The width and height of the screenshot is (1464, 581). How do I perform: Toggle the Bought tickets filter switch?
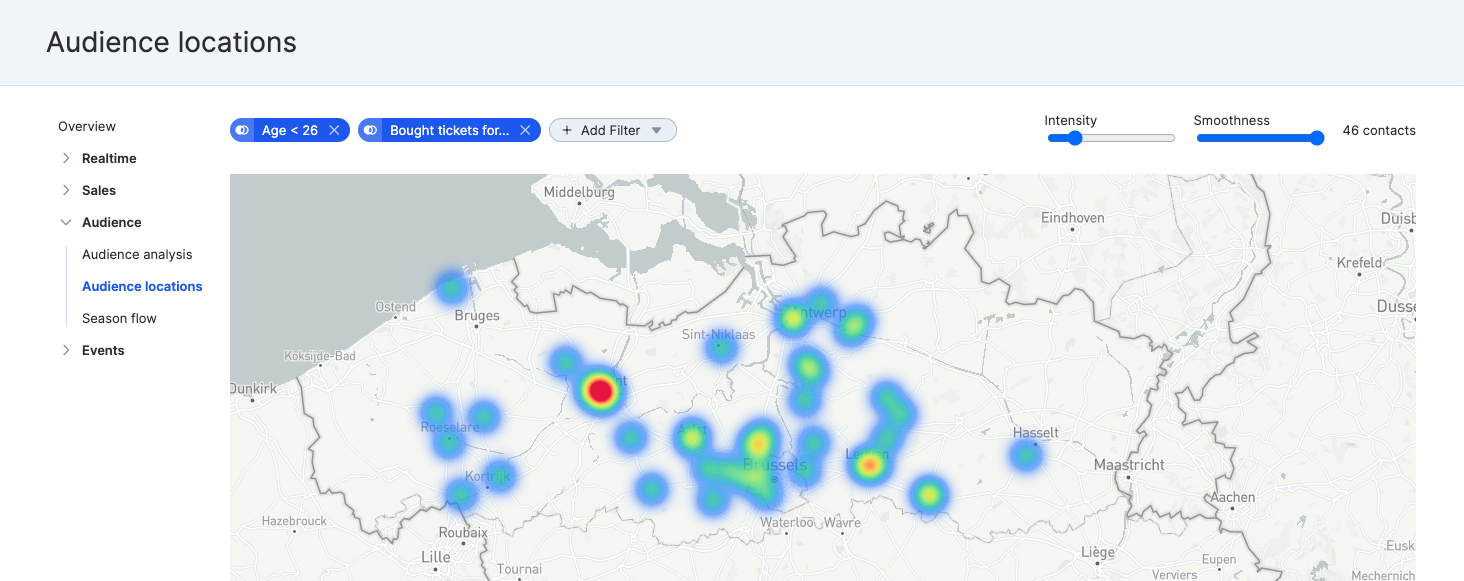point(371,130)
